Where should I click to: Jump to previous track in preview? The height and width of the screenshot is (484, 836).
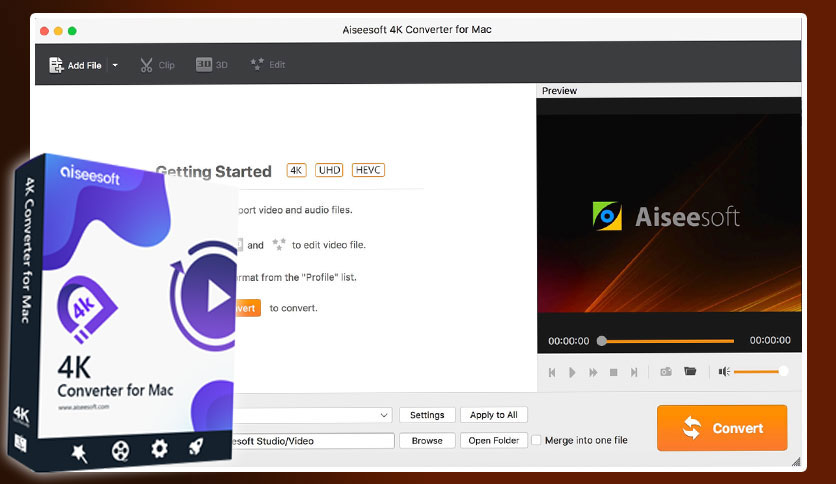(552, 372)
